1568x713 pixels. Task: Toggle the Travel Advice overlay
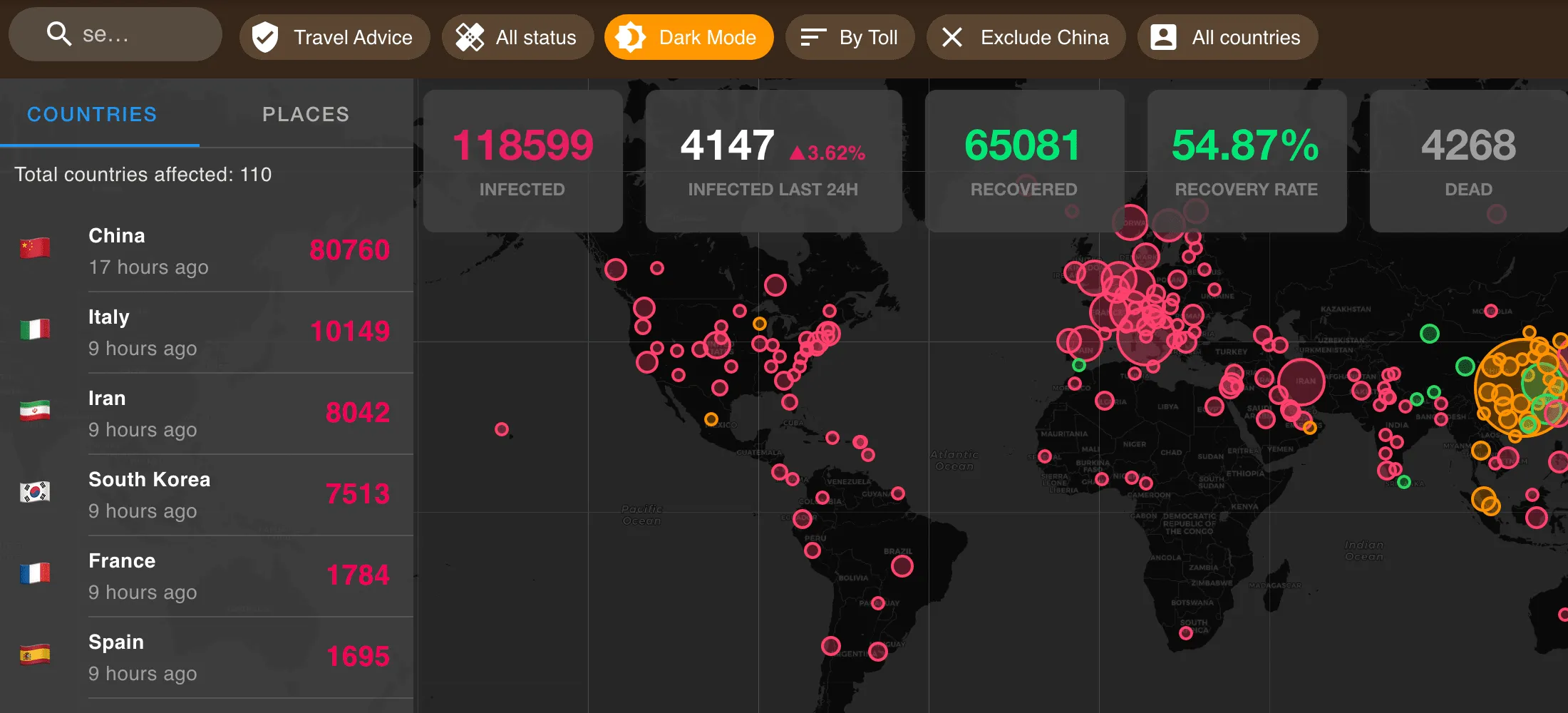coord(334,36)
